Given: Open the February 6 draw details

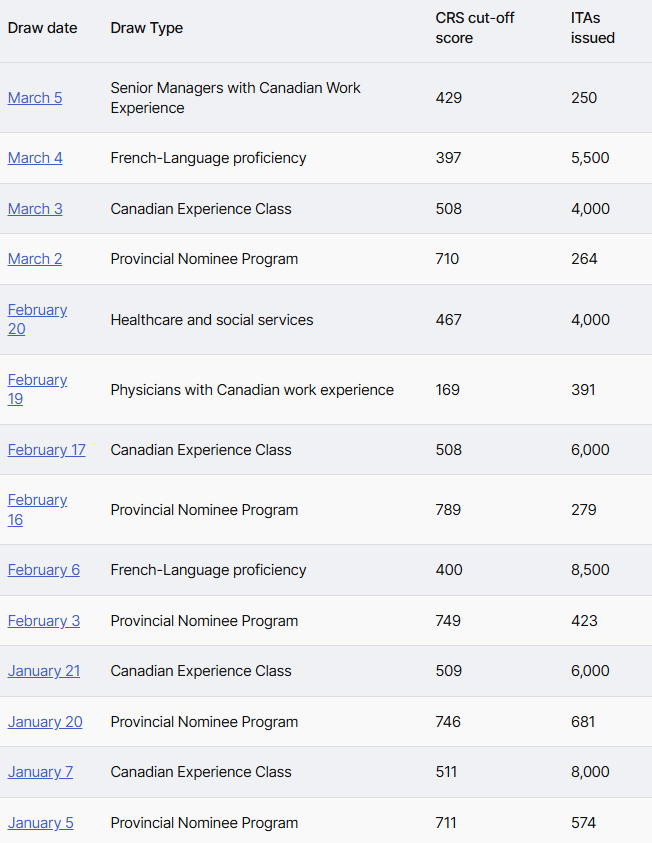Looking at the screenshot, I should click(x=44, y=570).
